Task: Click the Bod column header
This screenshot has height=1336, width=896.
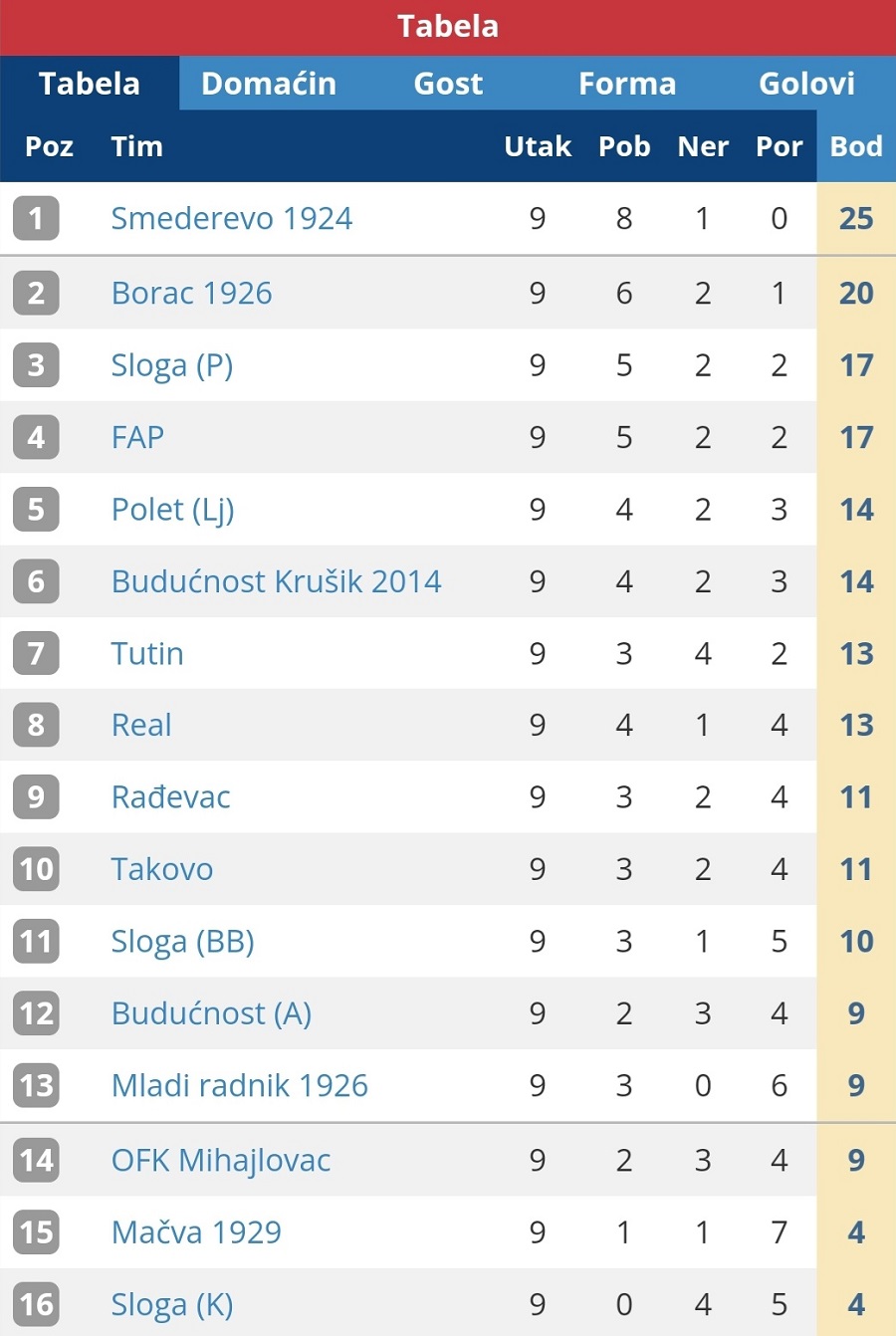Action: [x=856, y=146]
